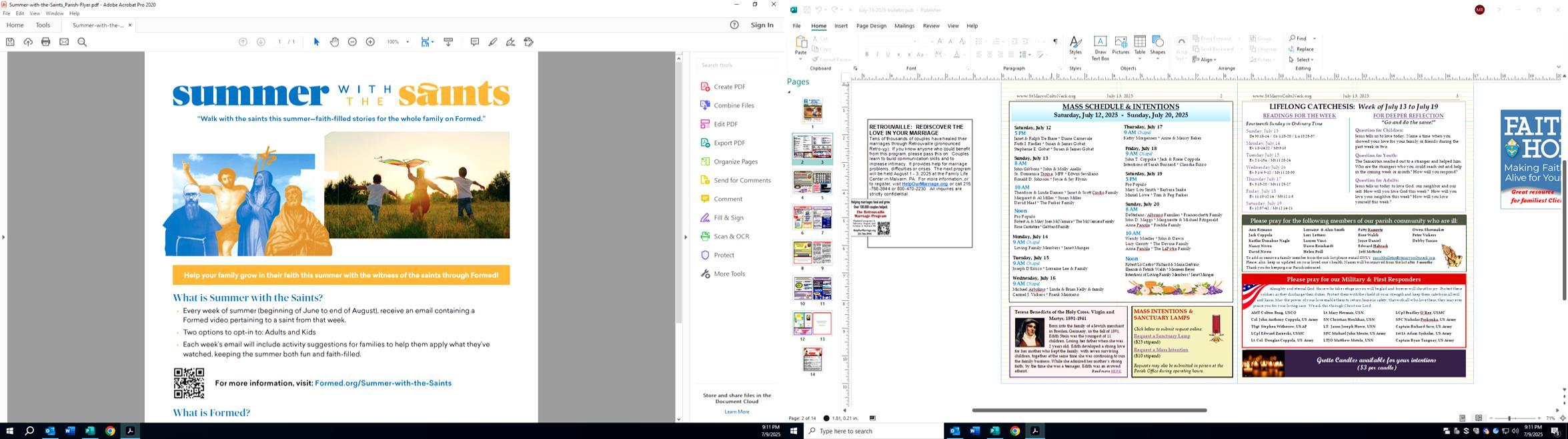The height and width of the screenshot is (439, 1568).
Task: Go to previous page in Acrobat
Action: [243, 42]
